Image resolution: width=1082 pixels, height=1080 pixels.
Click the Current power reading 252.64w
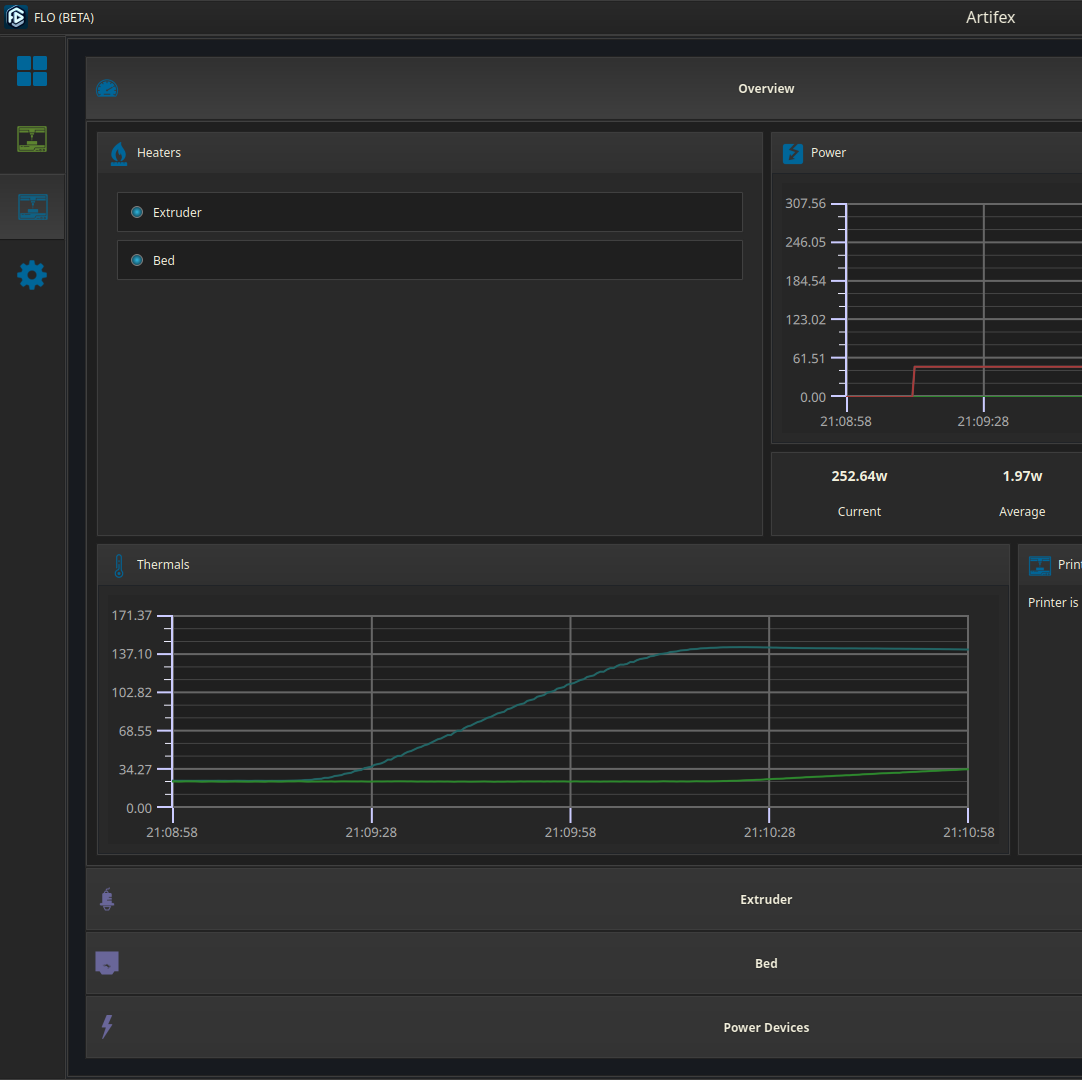(859, 476)
